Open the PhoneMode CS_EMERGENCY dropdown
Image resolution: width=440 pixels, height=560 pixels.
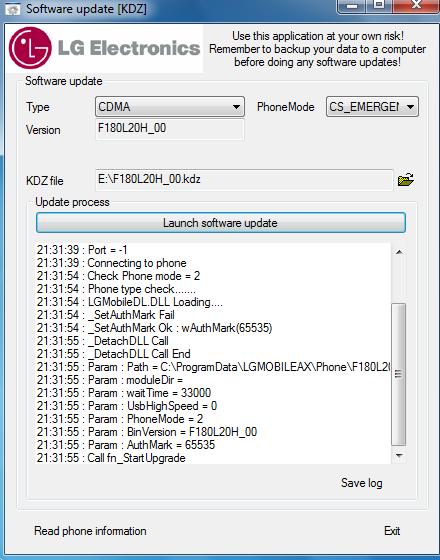(x=372, y=106)
